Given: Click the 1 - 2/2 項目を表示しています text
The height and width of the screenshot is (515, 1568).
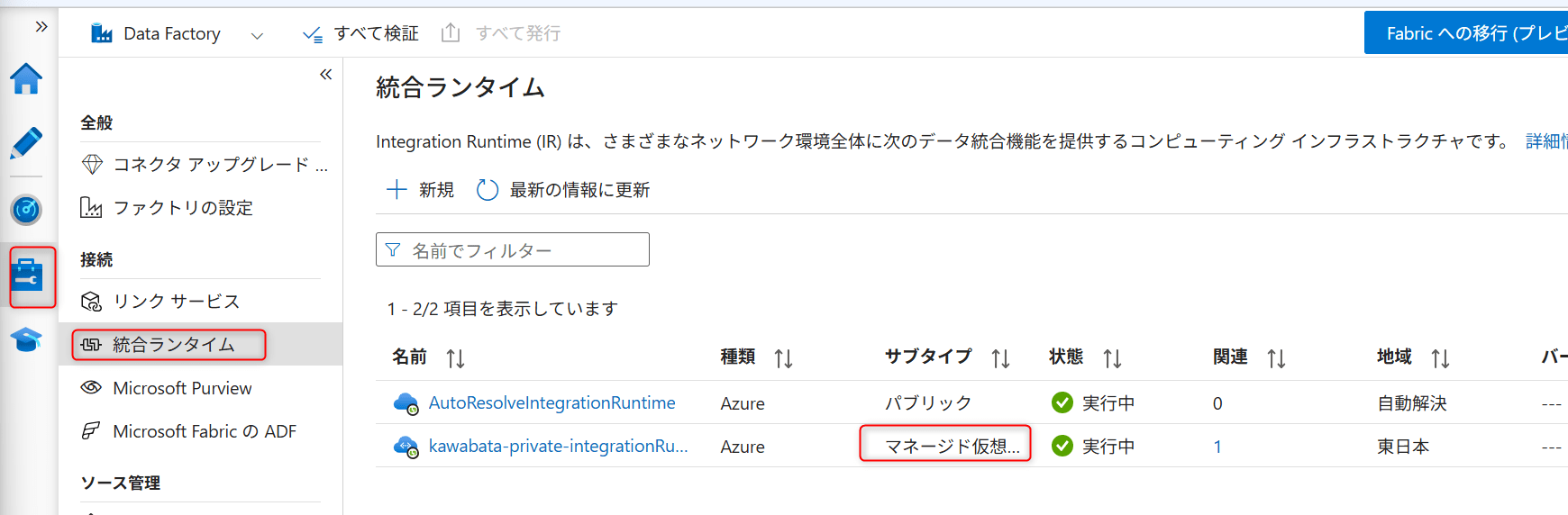Looking at the screenshot, I should click(503, 309).
